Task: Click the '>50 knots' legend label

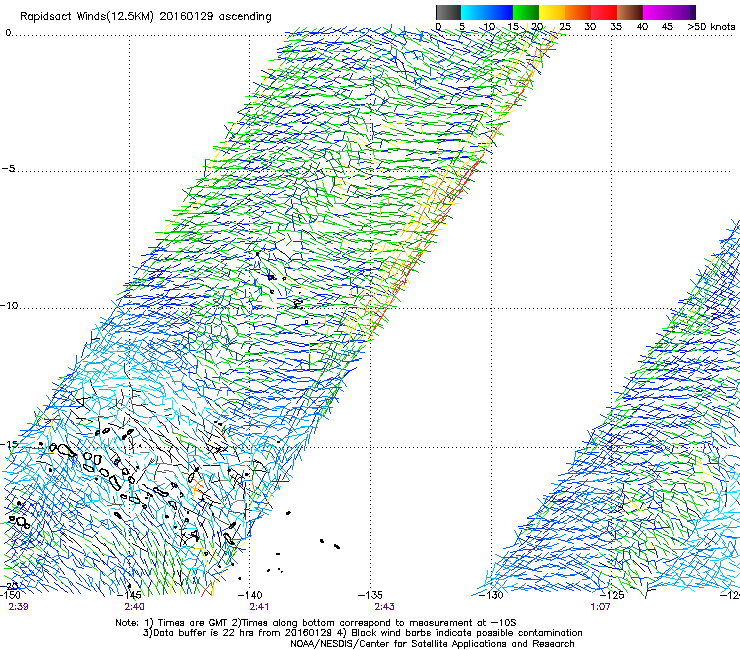Action: coord(711,27)
